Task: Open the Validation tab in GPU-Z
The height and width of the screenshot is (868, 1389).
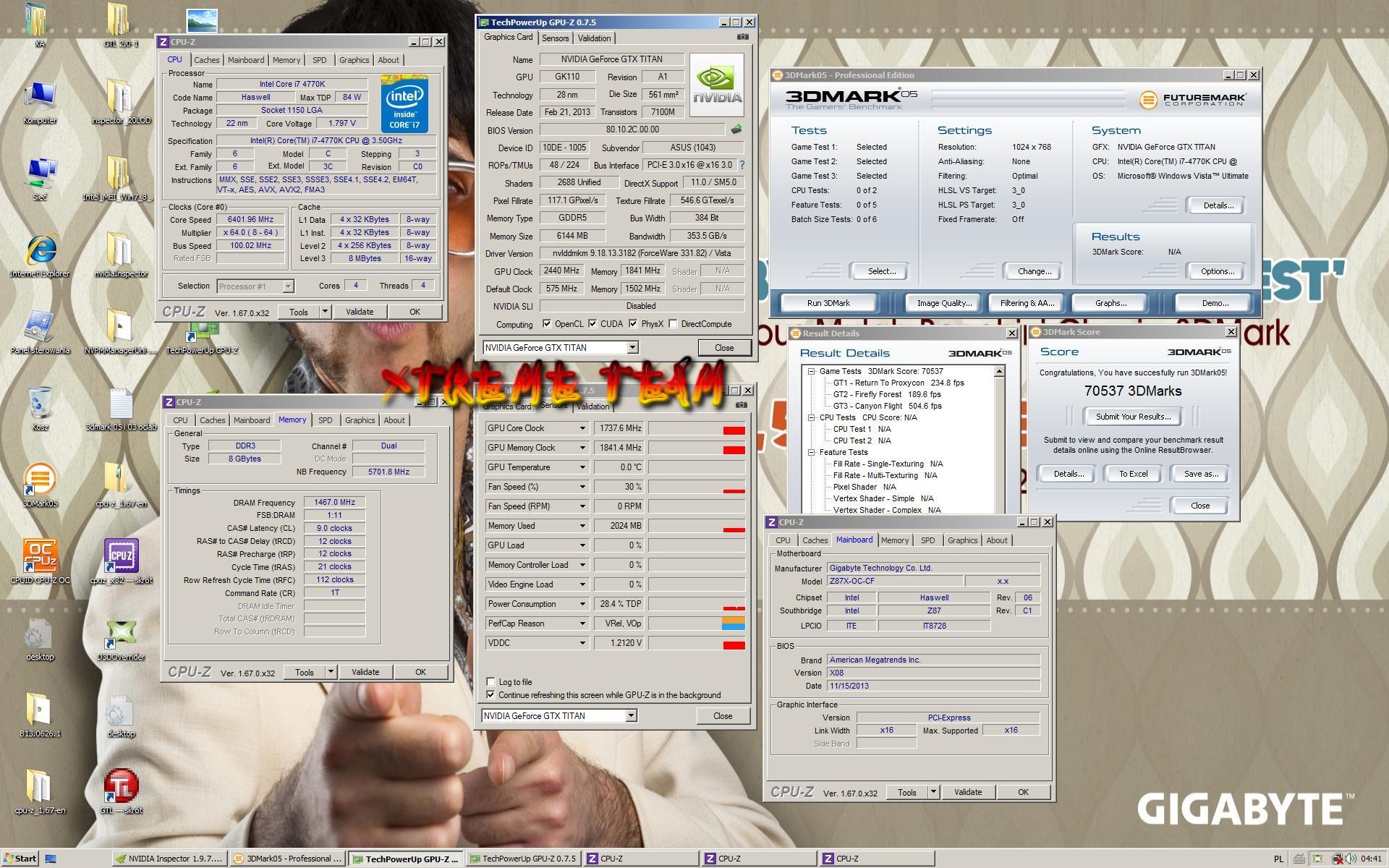Action: pyautogui.click(x=595, y=38)
